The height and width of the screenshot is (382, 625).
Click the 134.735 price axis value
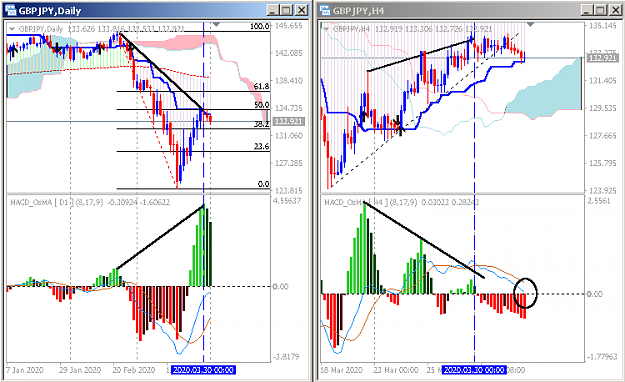click(289, 108)
